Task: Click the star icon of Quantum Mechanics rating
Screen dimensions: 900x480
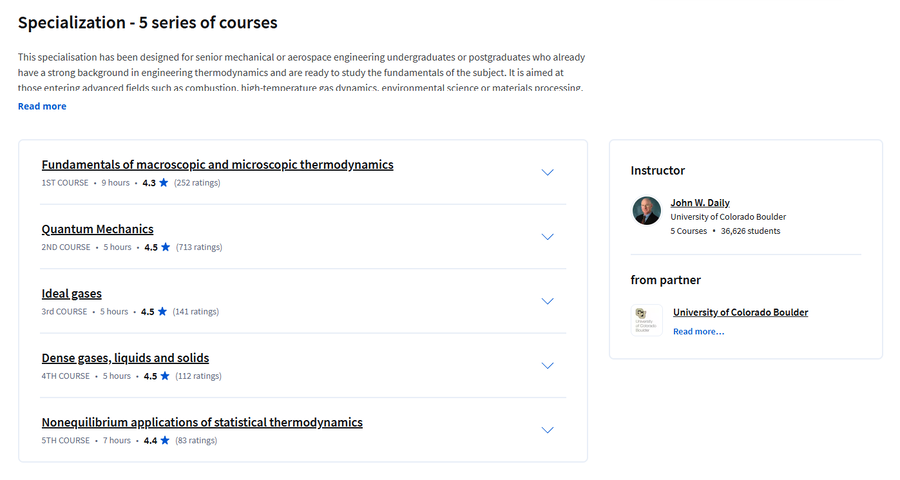Action: 165,247
